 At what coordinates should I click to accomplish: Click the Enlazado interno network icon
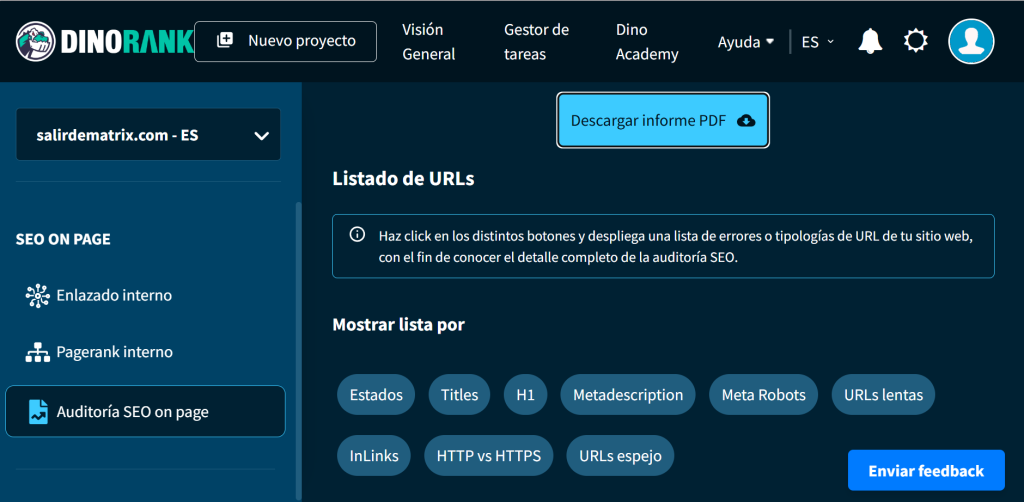click(38, 295)
